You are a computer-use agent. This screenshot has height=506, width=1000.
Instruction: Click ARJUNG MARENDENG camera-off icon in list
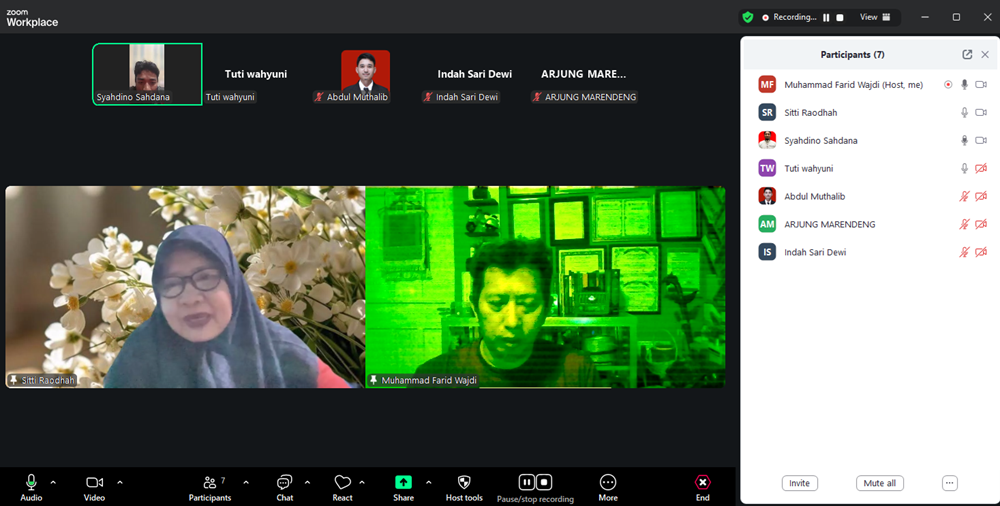(981, 224)
